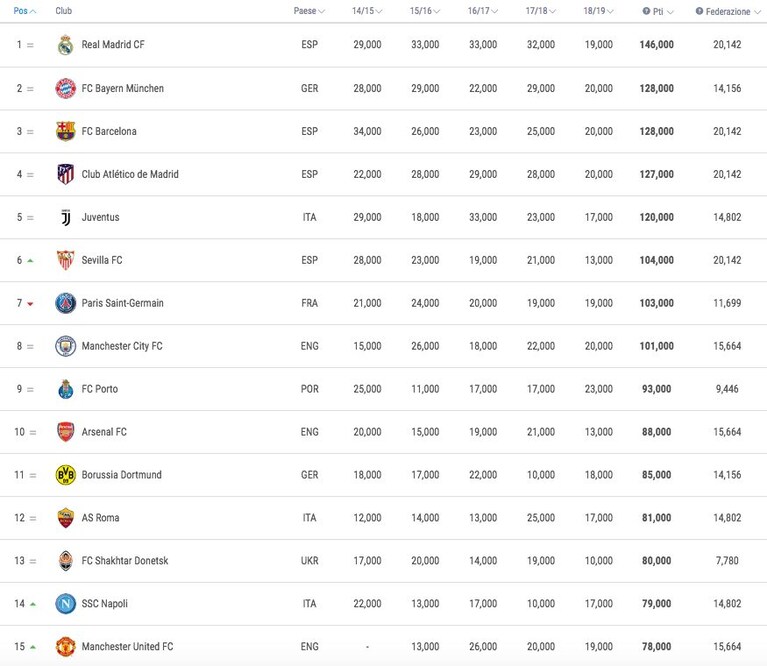Click the Real Madrid CF crest icon
The height and width of the screenshot is (666, 767).
coord(65,45)
